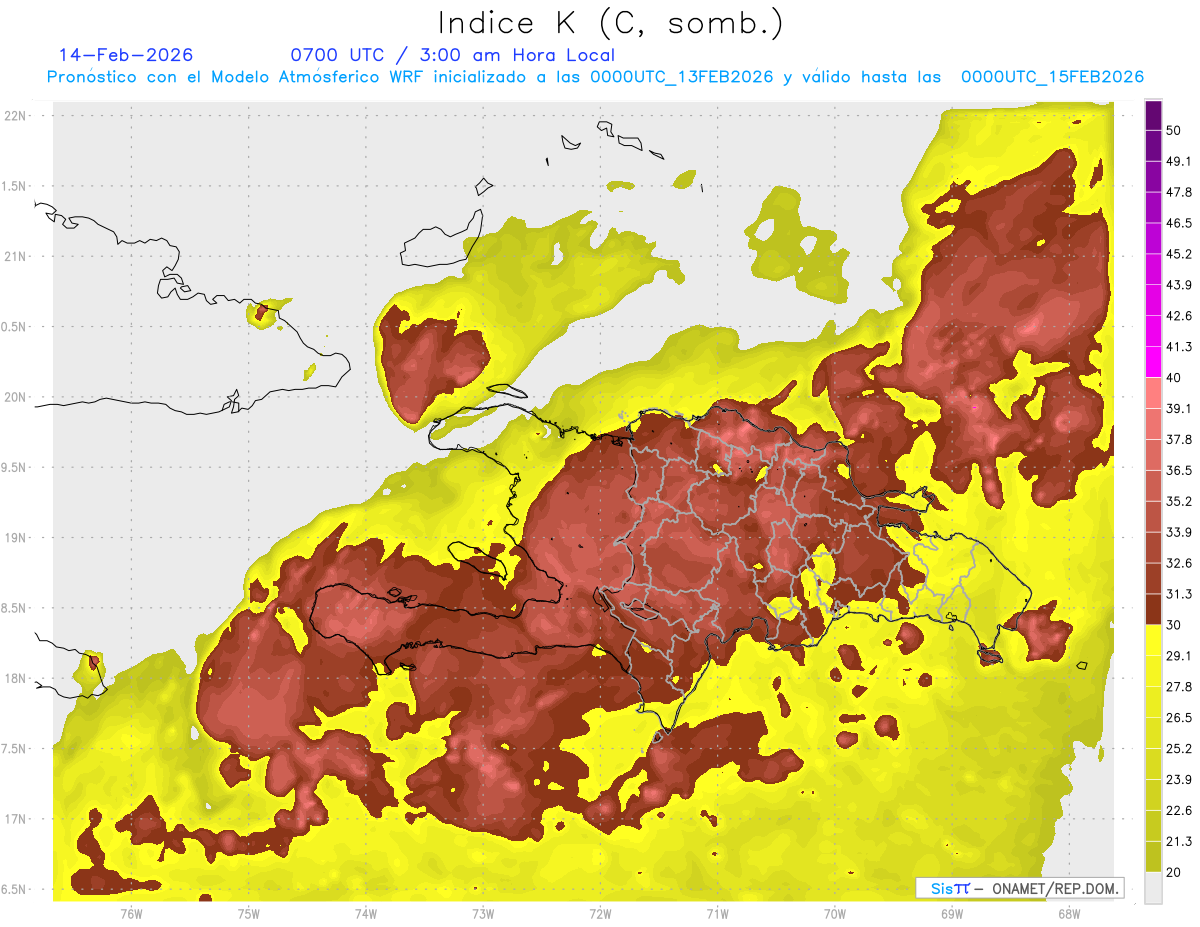
Task: Click the "45.2" legend value
Action: (1179, 254)
